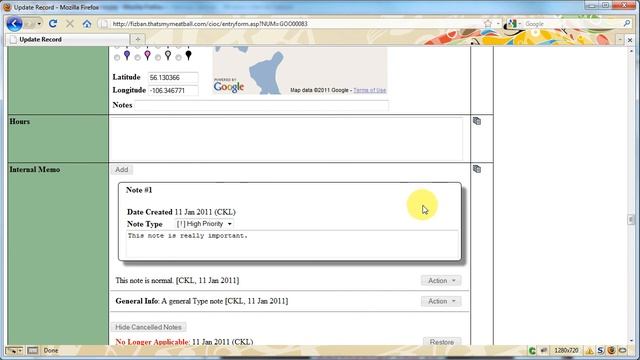This screenshot has height=360, width=640.
Task: Go back with the browser Back arrow
Action: pyautogui.click(x=14, y=24)
